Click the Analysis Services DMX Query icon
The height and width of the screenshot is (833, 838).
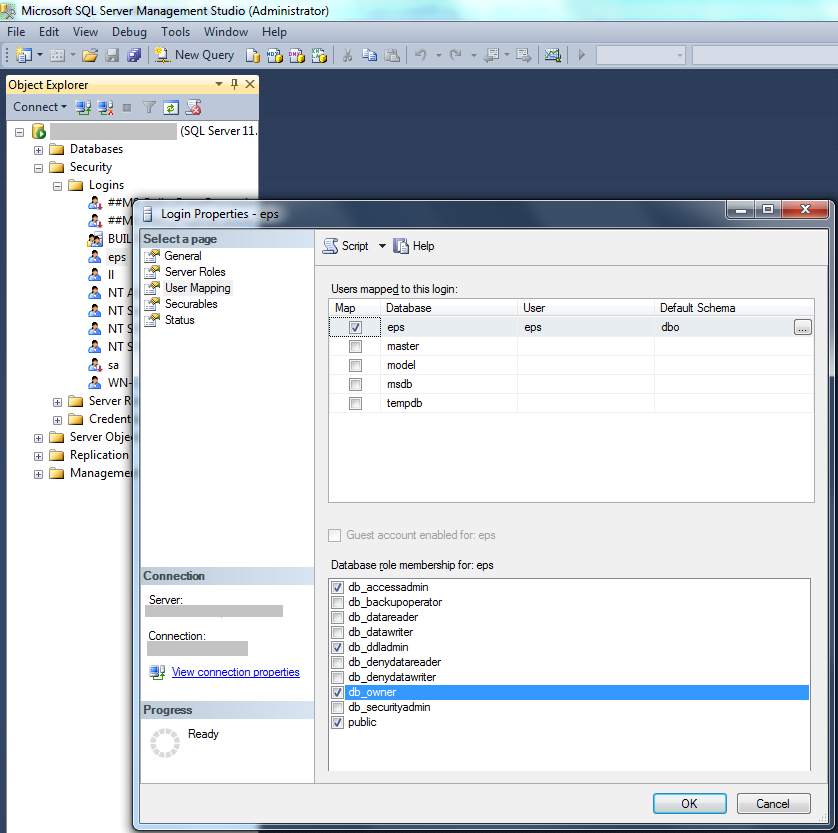pyautogui.click(x=297, y=55)
